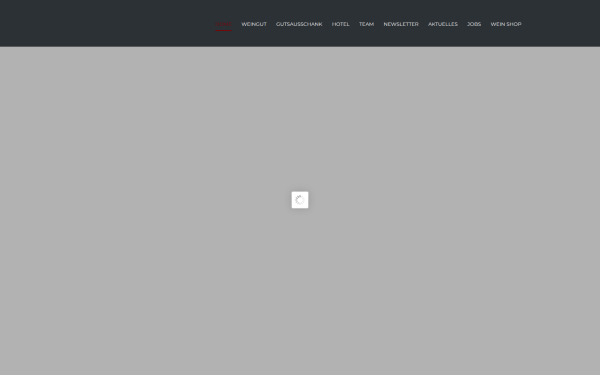View the JOBS page

click(x=474, y=24)
